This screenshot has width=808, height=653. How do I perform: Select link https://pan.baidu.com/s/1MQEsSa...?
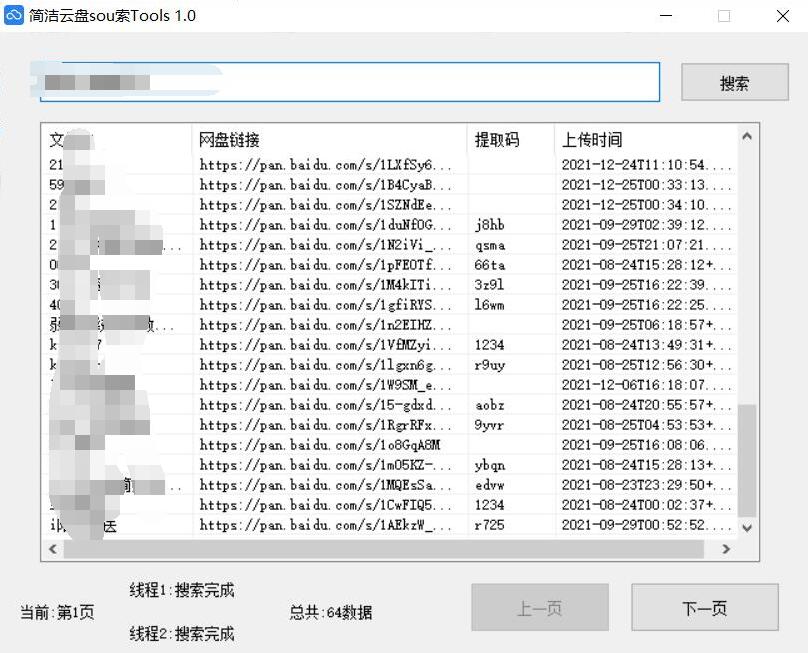325,485
